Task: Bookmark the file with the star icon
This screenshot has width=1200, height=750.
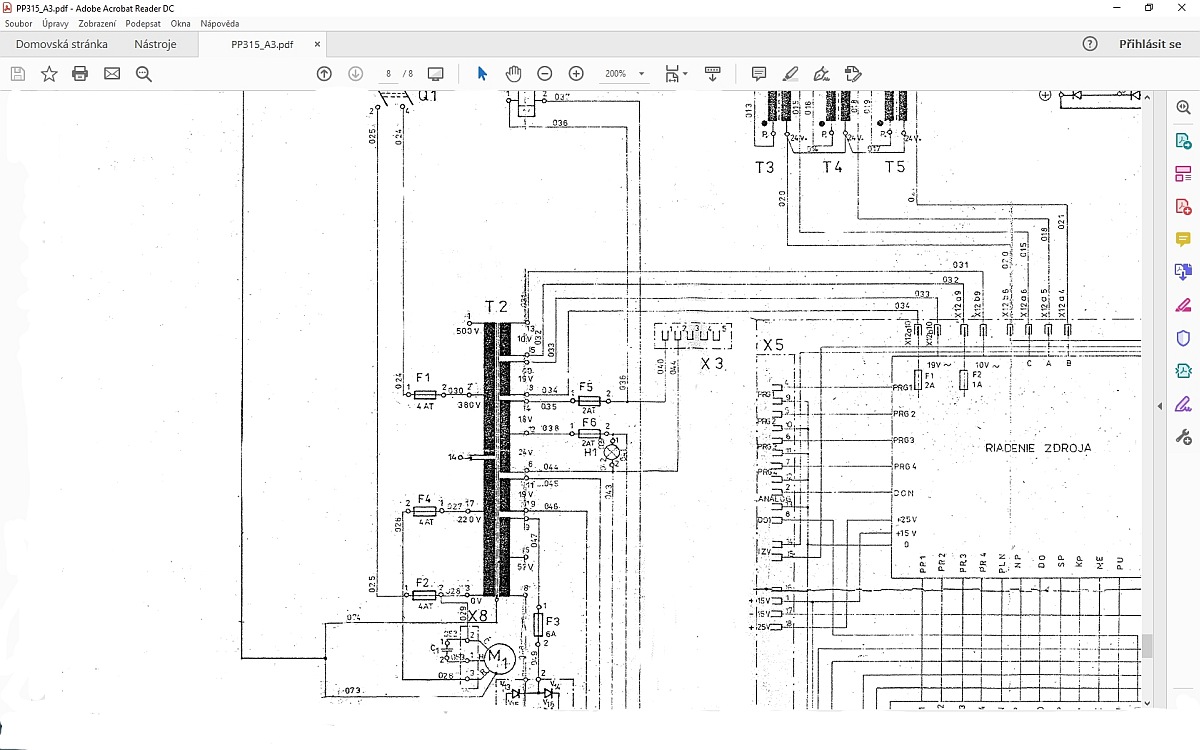Action: (x=49, y=74)
